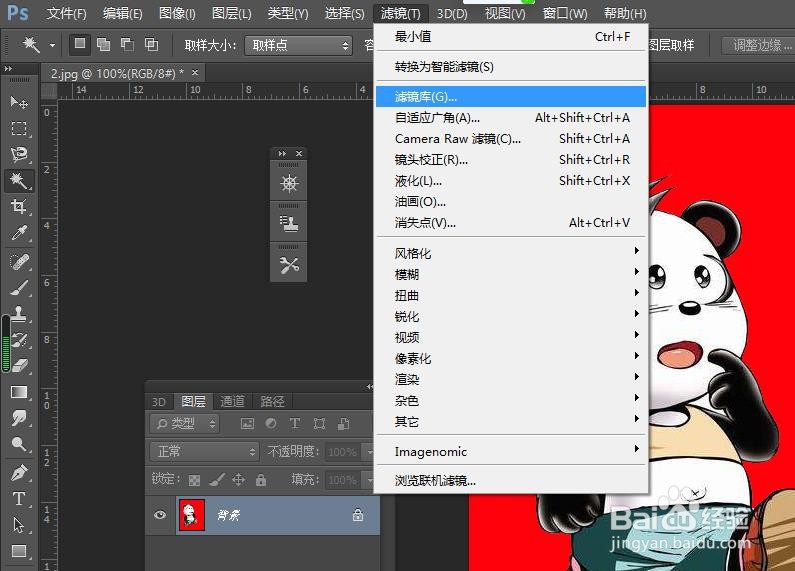Select the Rectangle shape tool
795x571 pixels.
[19, 551]
